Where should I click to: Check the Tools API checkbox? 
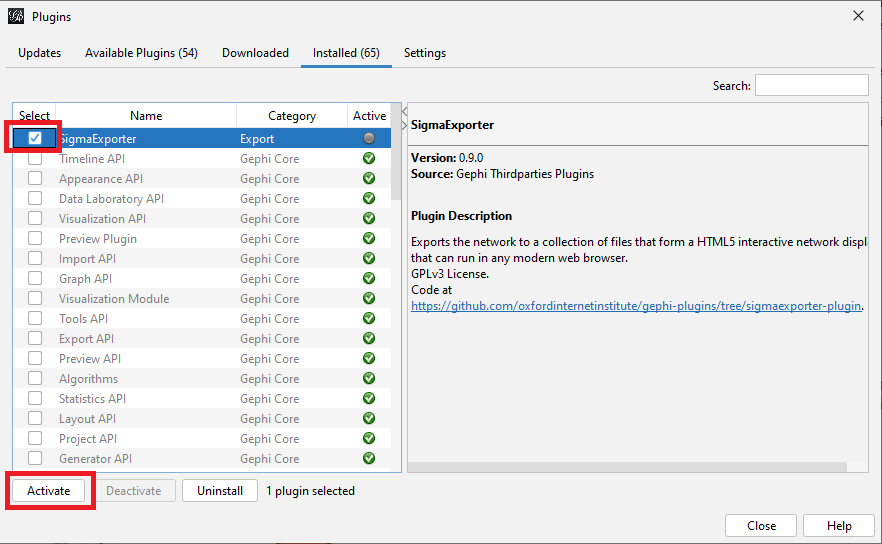tap(35, 318)
